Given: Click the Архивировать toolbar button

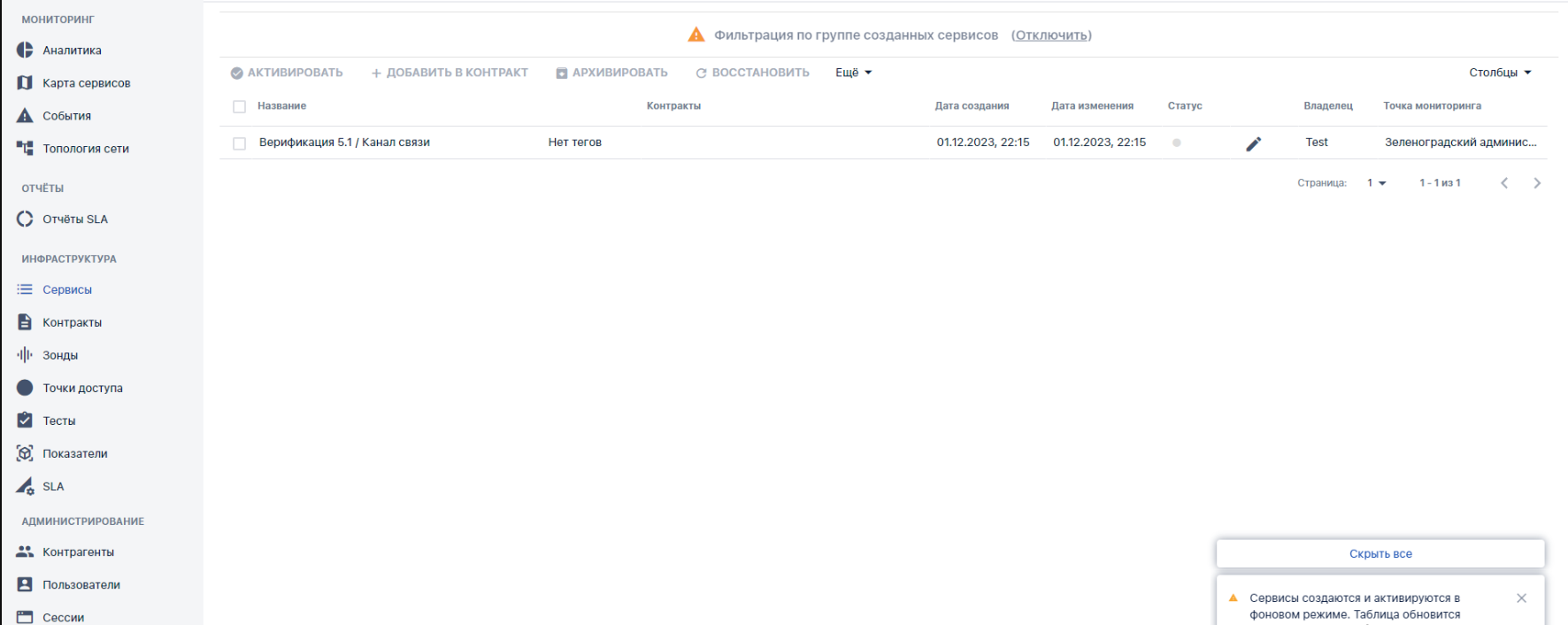Looking at the screenshot, I should tap(611, 73).
